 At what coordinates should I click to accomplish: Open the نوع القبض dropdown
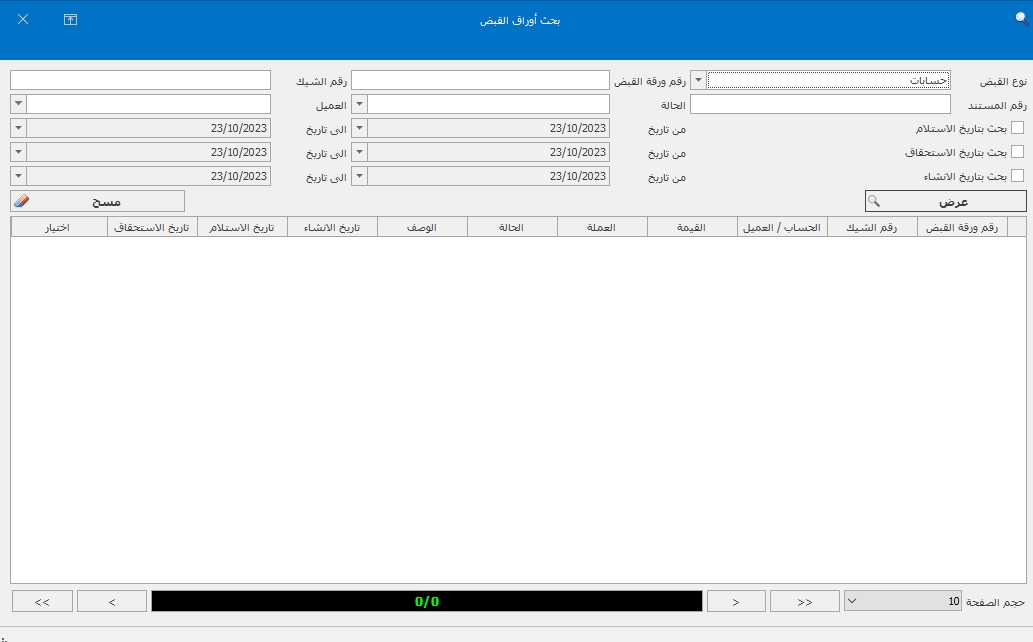(x=698, y=80)
